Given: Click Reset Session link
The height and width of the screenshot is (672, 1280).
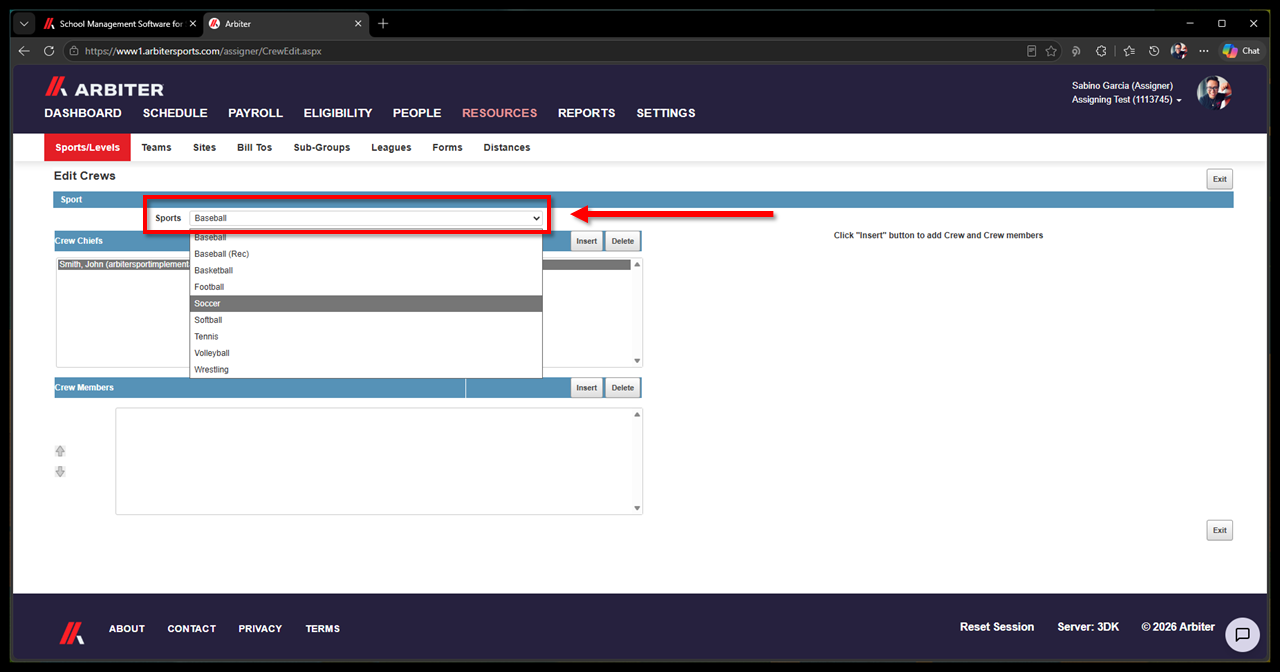Looking at the screenshot, I should coord(997,627).
